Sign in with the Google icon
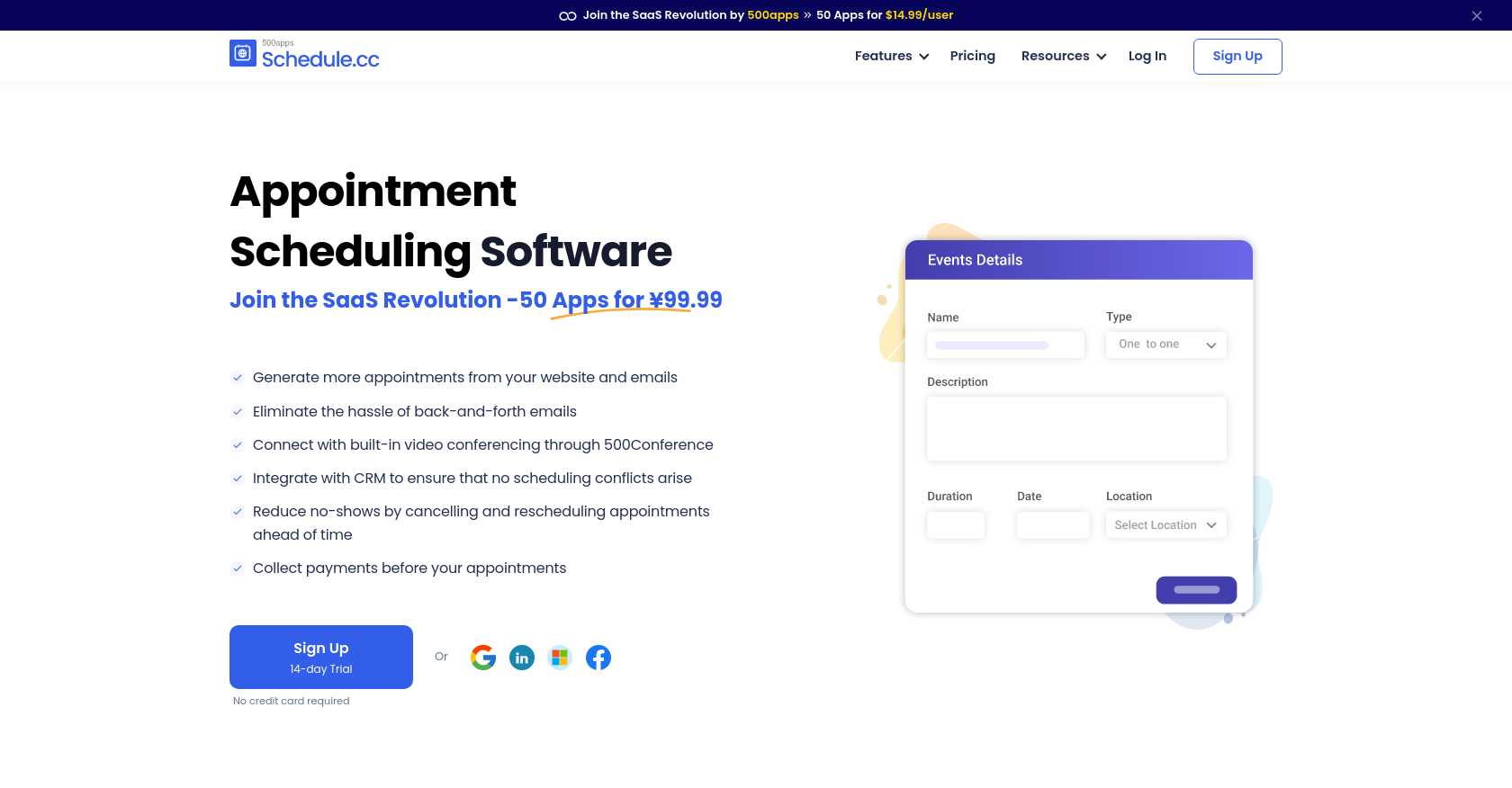This screenshot has width=1512, height=788. 483,658
